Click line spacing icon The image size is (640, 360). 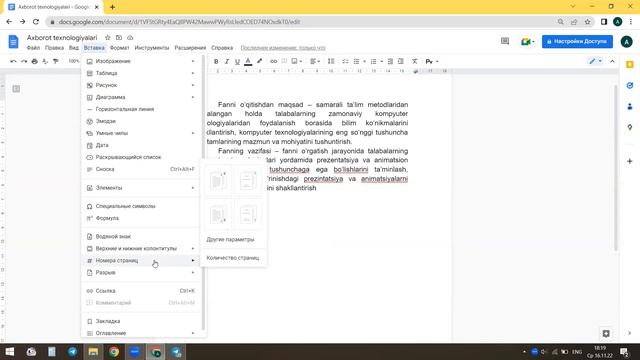point(331,61)
